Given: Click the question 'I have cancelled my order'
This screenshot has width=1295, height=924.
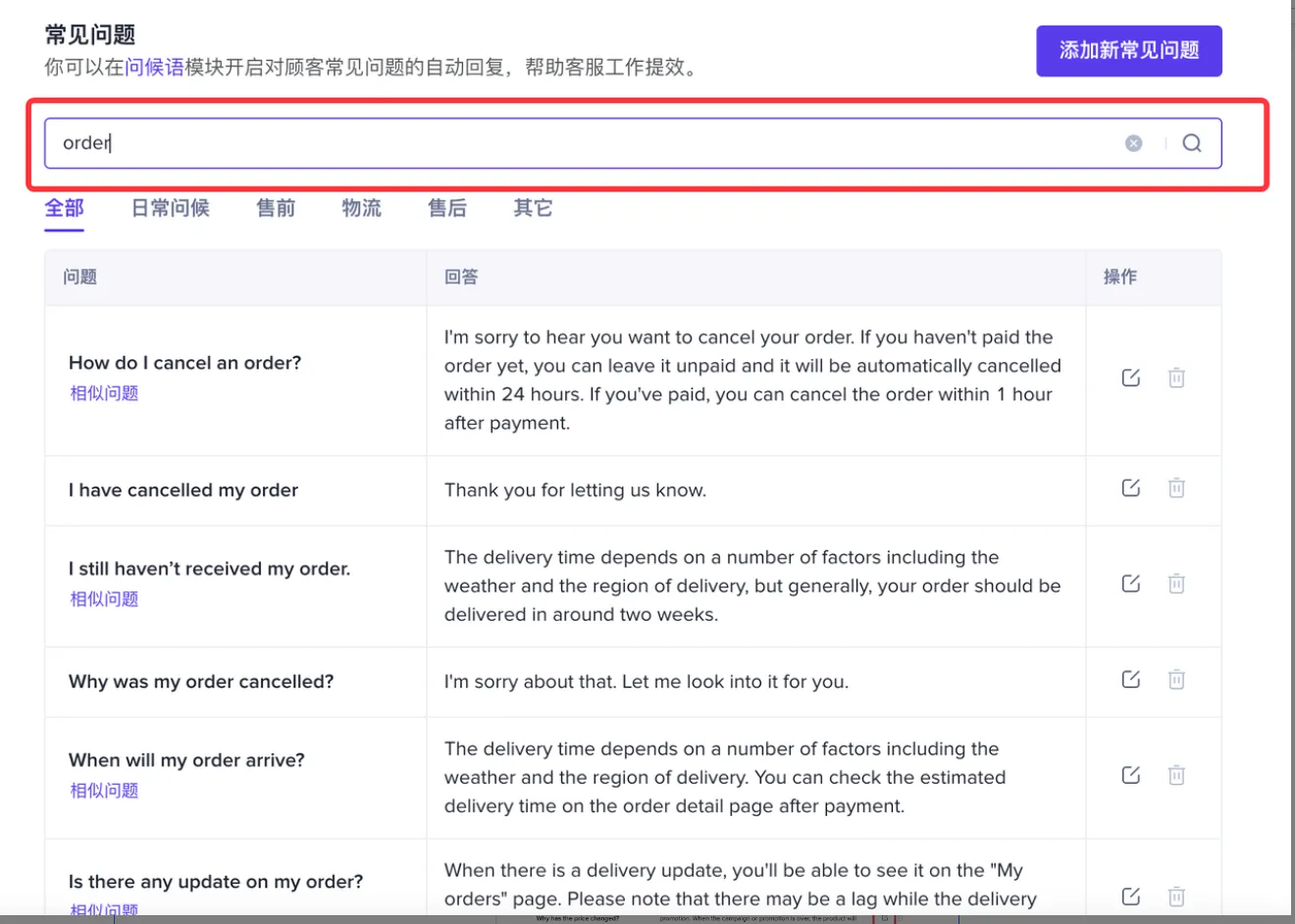Looking at the screenshot, I should point(183,490).
